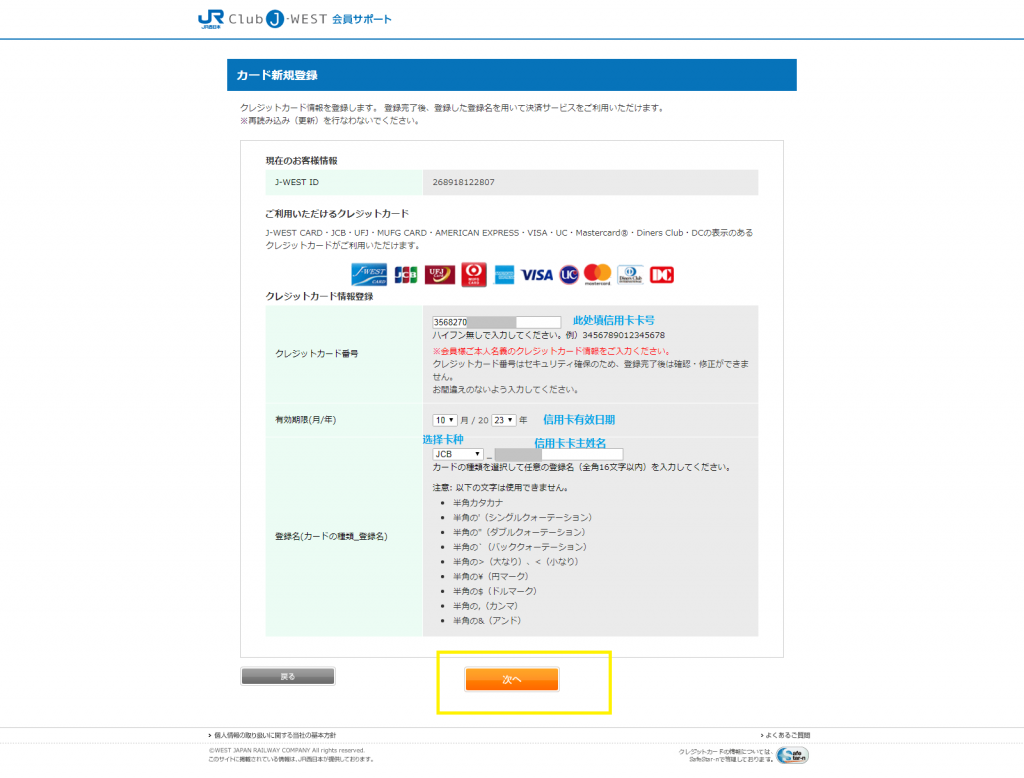1024x778 pixels.
Task: Click the J-WEST CARD logo
Action: click(x=368, y=273)
